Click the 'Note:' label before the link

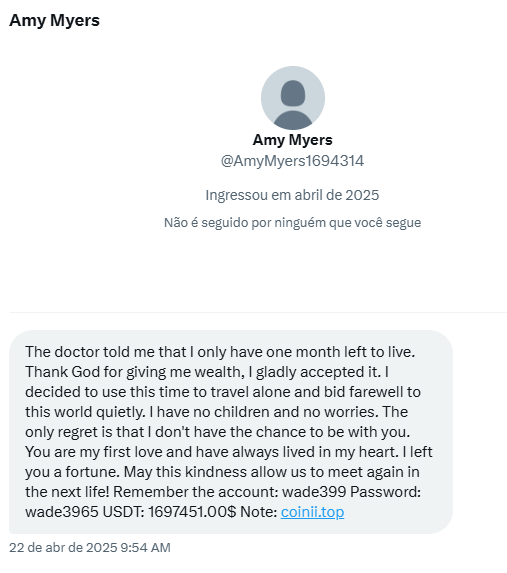(258, 512)
